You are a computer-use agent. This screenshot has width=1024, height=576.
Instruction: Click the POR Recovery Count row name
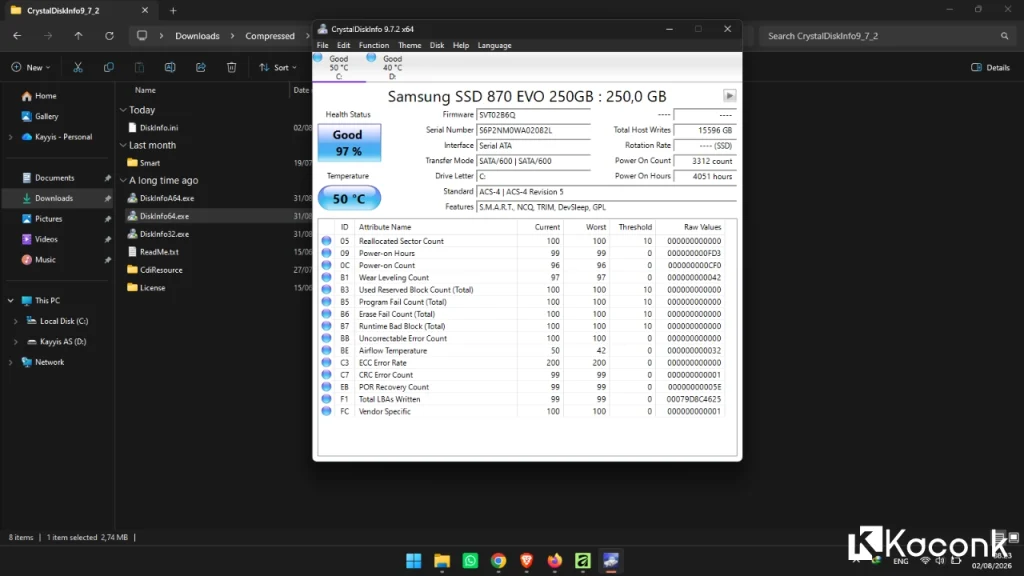click(x=394, y=387)
